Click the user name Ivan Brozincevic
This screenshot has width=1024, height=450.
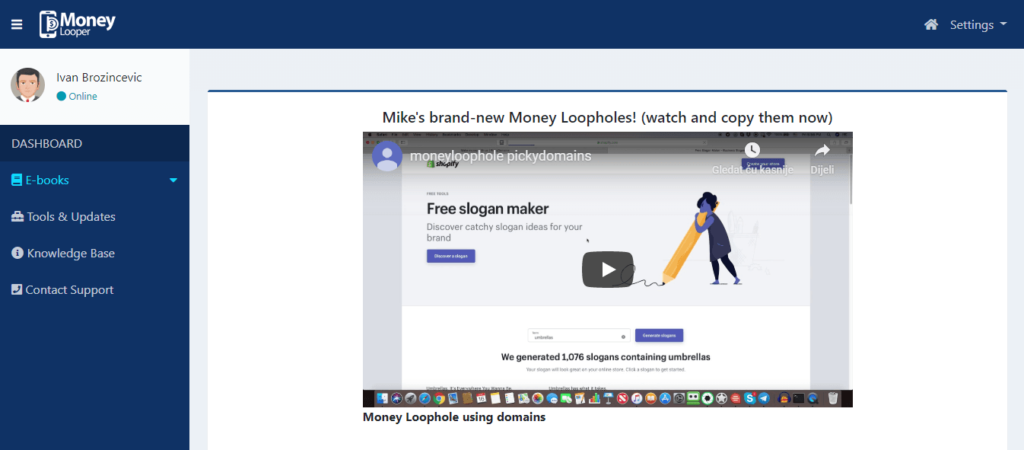coord(99,78)
